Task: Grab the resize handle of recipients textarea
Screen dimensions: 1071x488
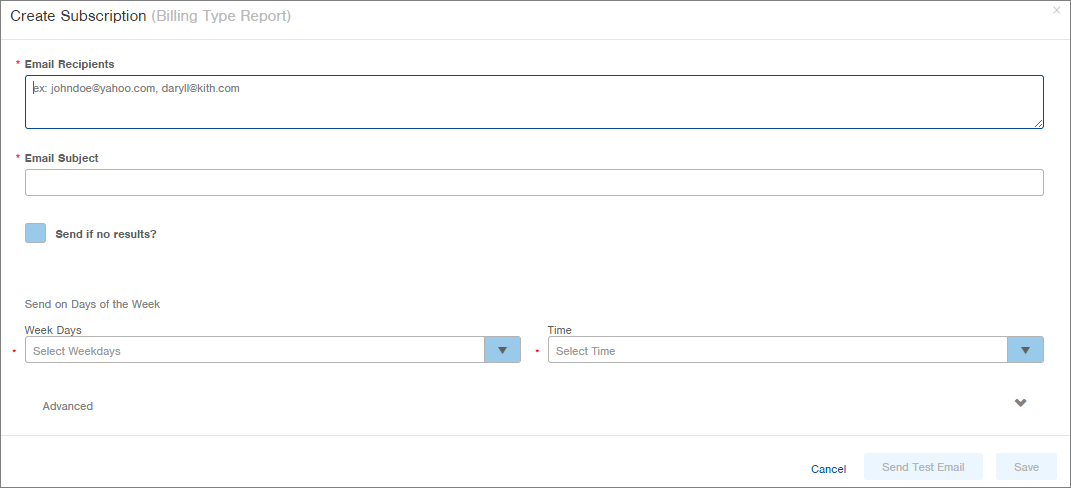Action: (x=1038, y=123)
